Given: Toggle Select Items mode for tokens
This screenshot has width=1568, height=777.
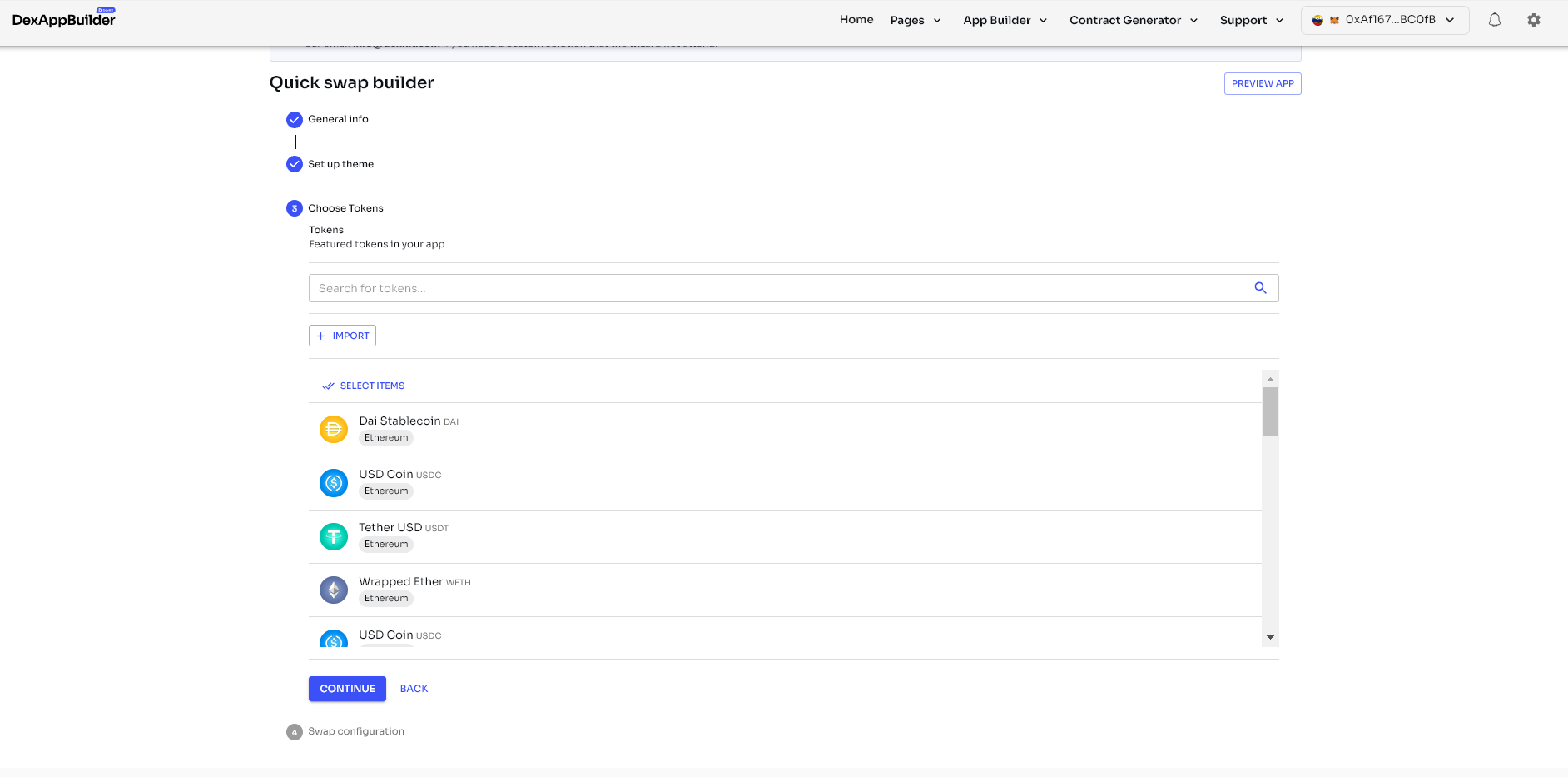Looking at the screenshot, I should 364,386.
